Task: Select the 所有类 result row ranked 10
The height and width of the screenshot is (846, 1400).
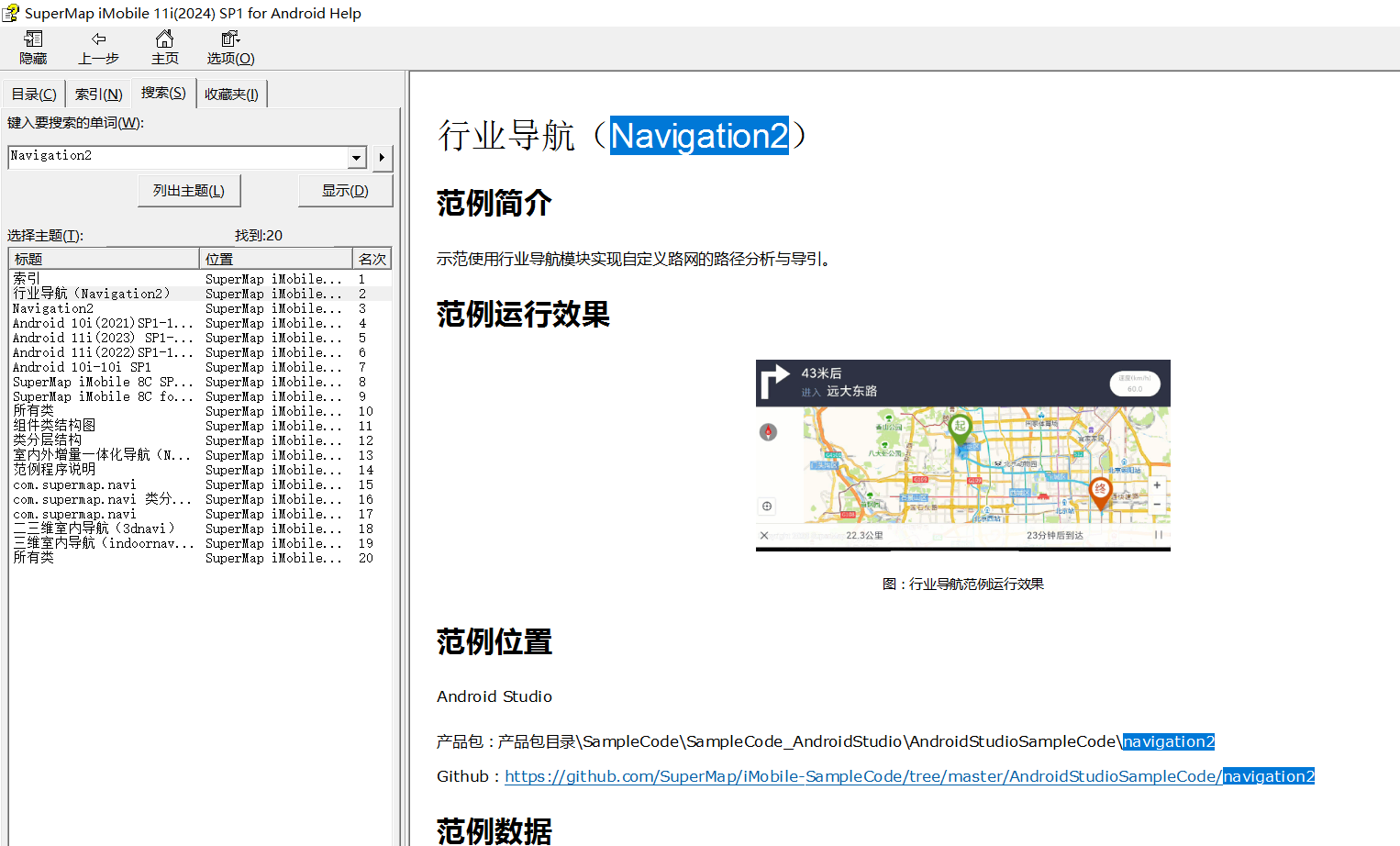Action: 200,411
